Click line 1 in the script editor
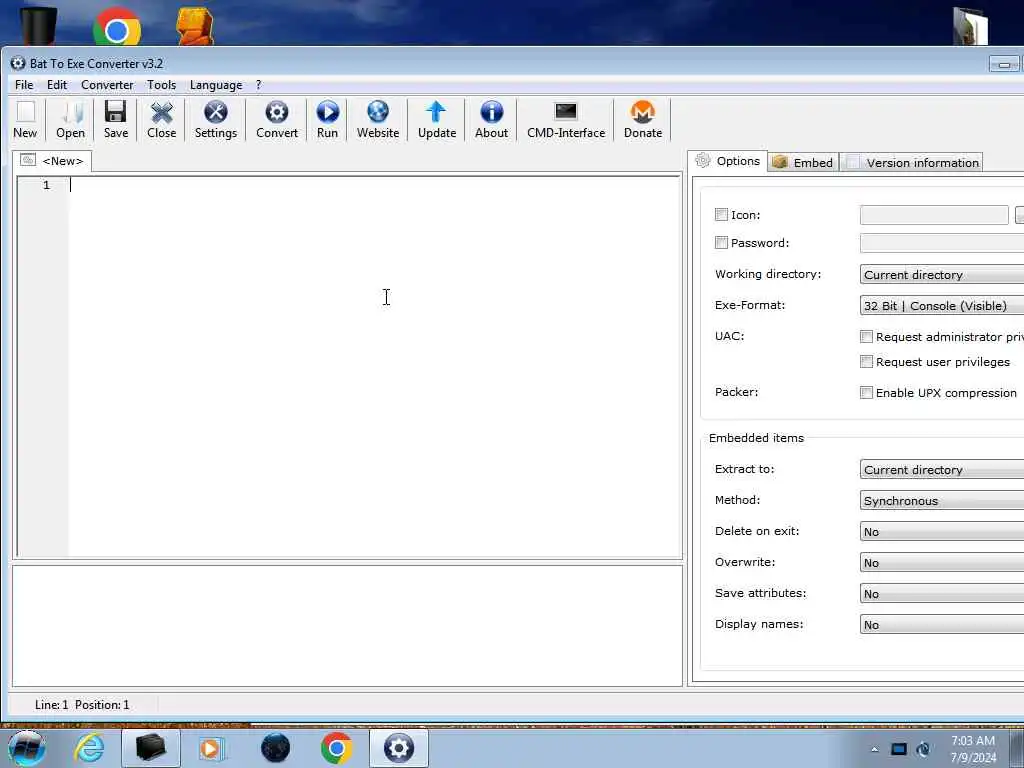Screen dimensions: 1024x768 [x=375, y=185]
